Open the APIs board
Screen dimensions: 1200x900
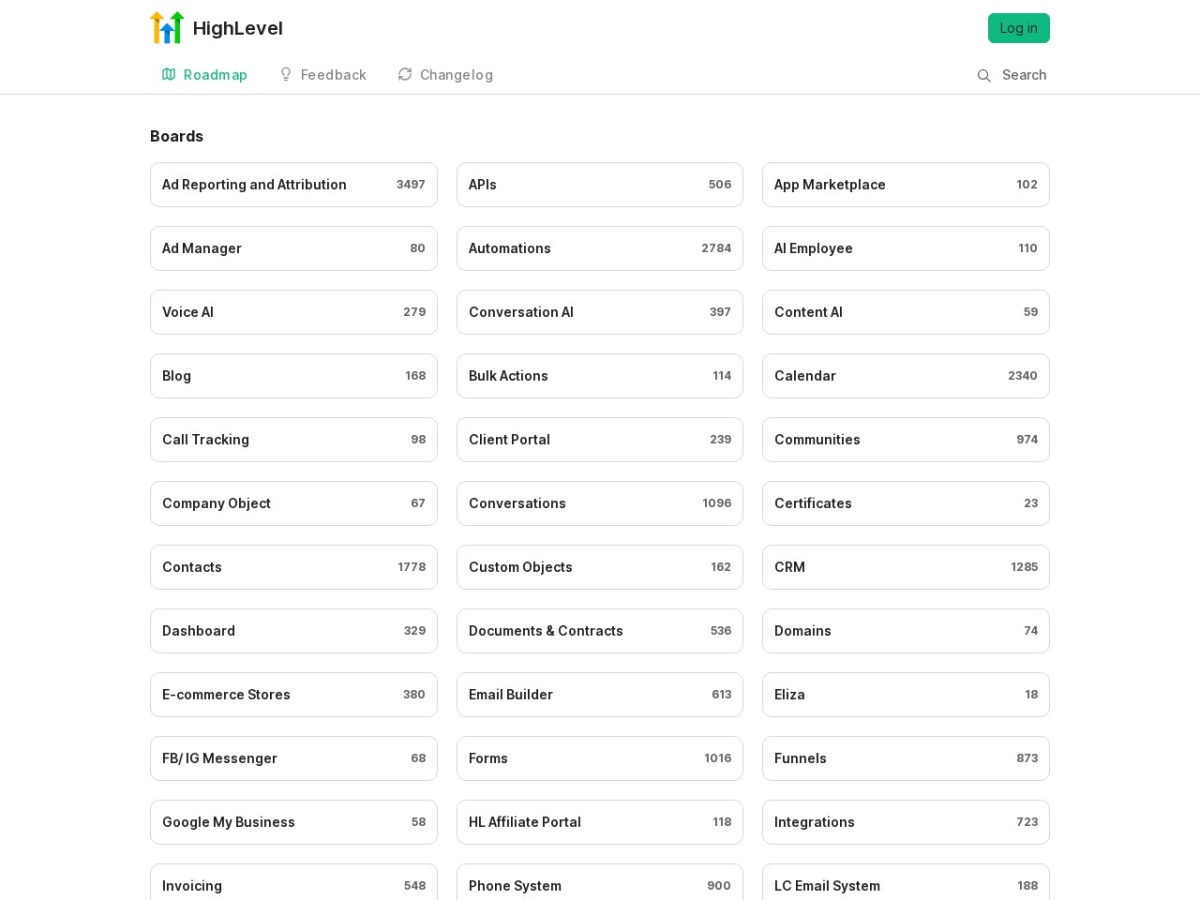tap(600, 185)
